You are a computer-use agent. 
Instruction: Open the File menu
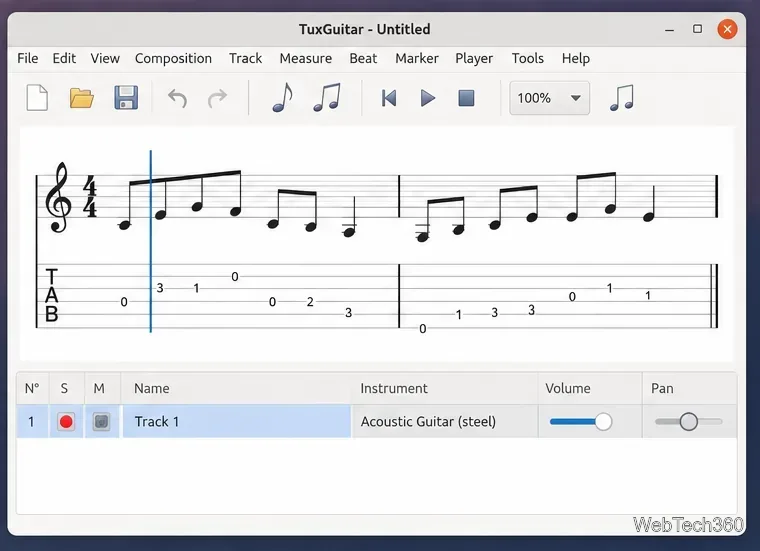(x=28, y=58)
